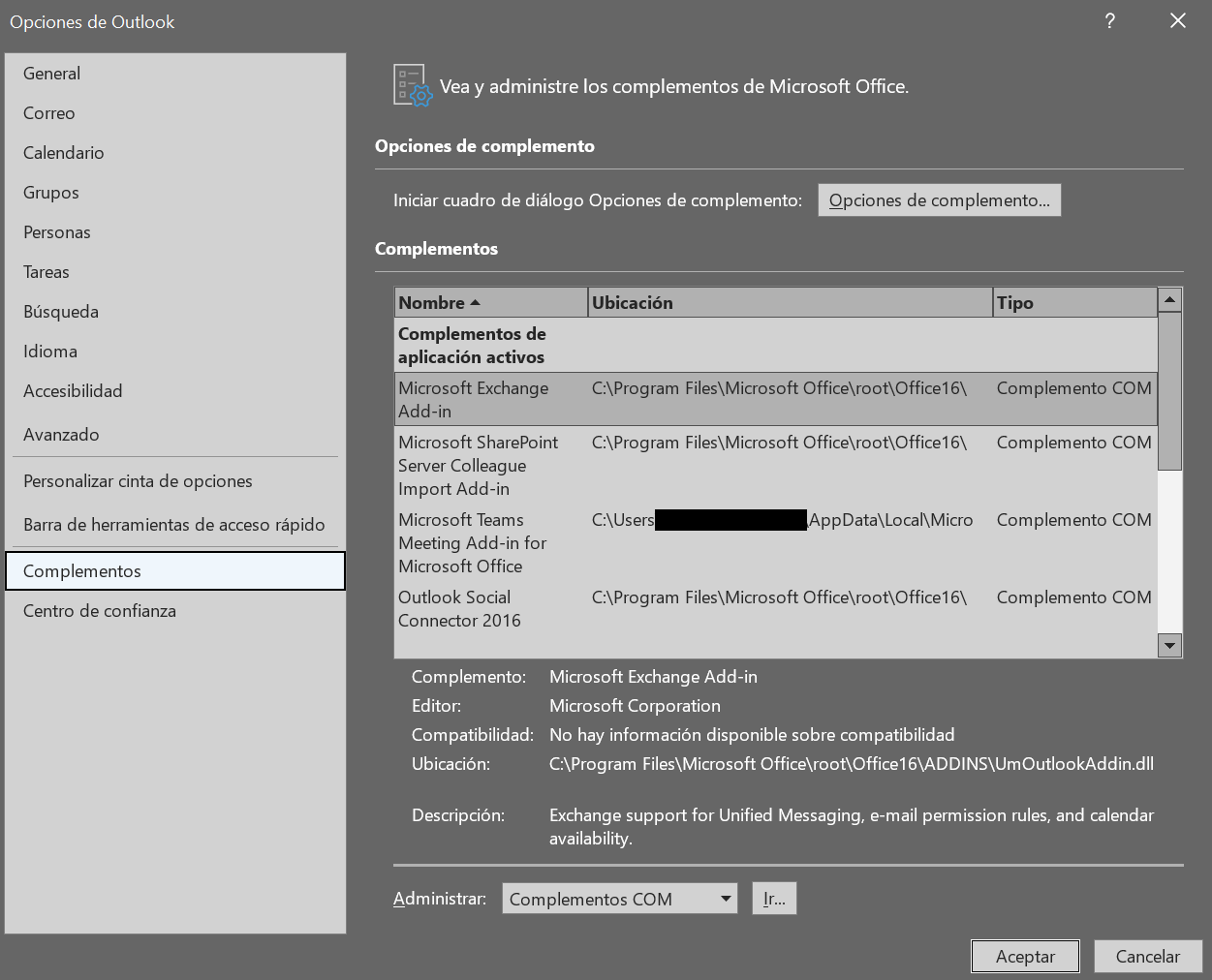
Task: Close the Opciones de Outlook dialog
Action: [x=1178, y=21]
